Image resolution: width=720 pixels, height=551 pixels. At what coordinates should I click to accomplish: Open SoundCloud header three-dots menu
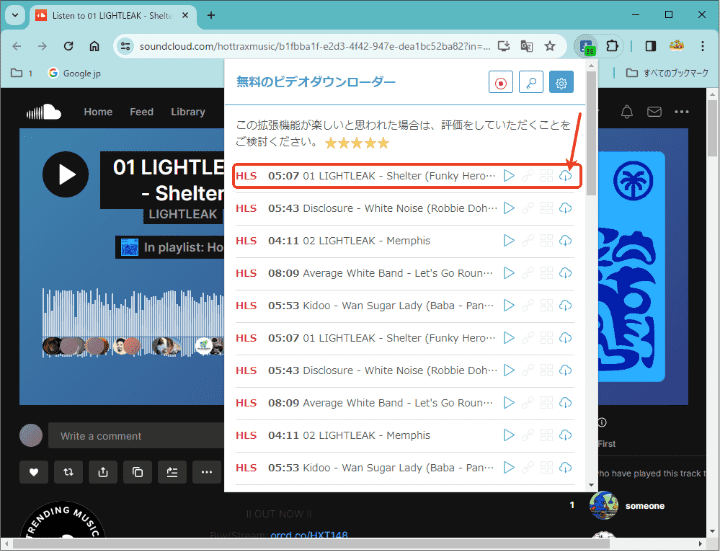click(681, 112)
